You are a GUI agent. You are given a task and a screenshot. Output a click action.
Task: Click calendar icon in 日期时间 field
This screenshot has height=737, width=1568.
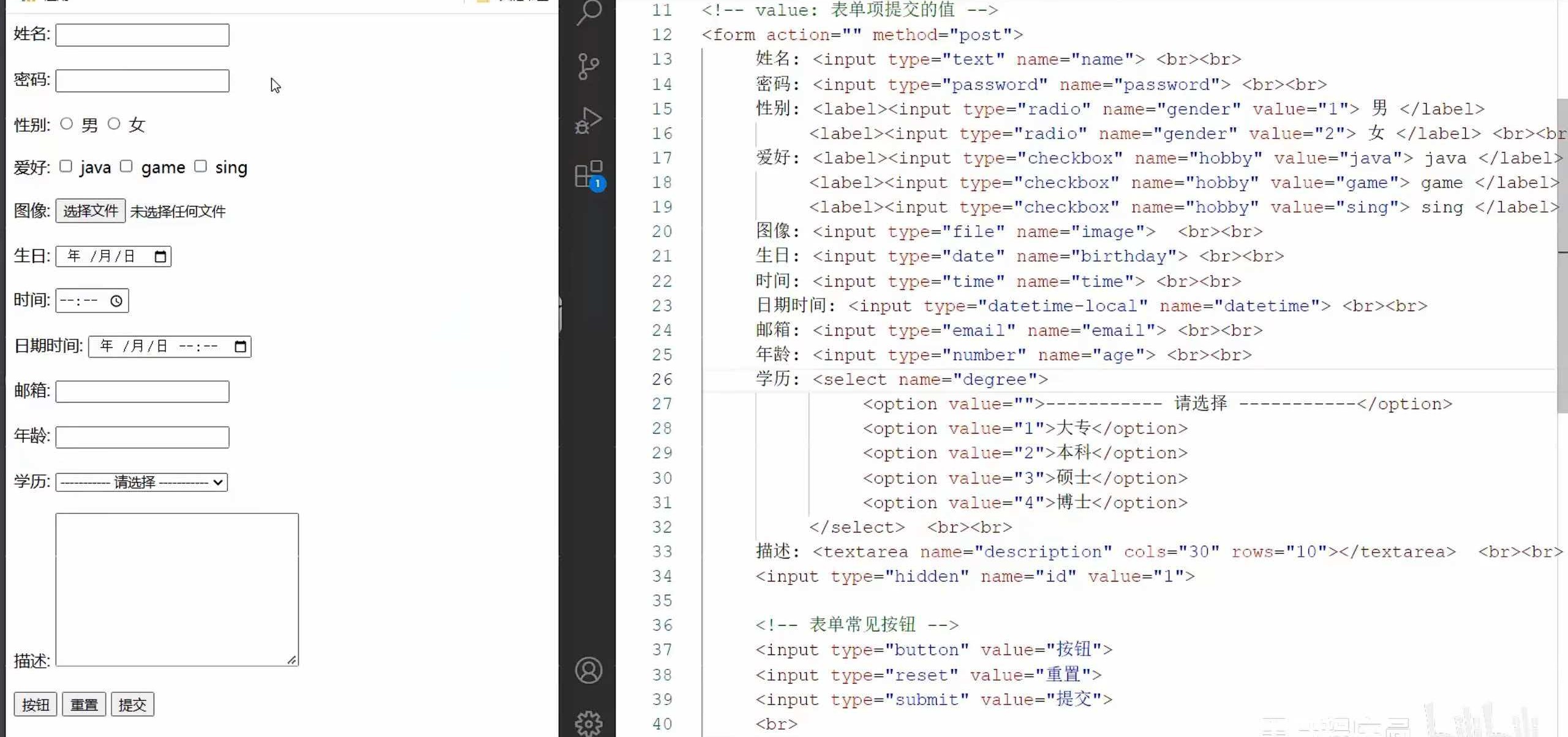tap(241, 347)
